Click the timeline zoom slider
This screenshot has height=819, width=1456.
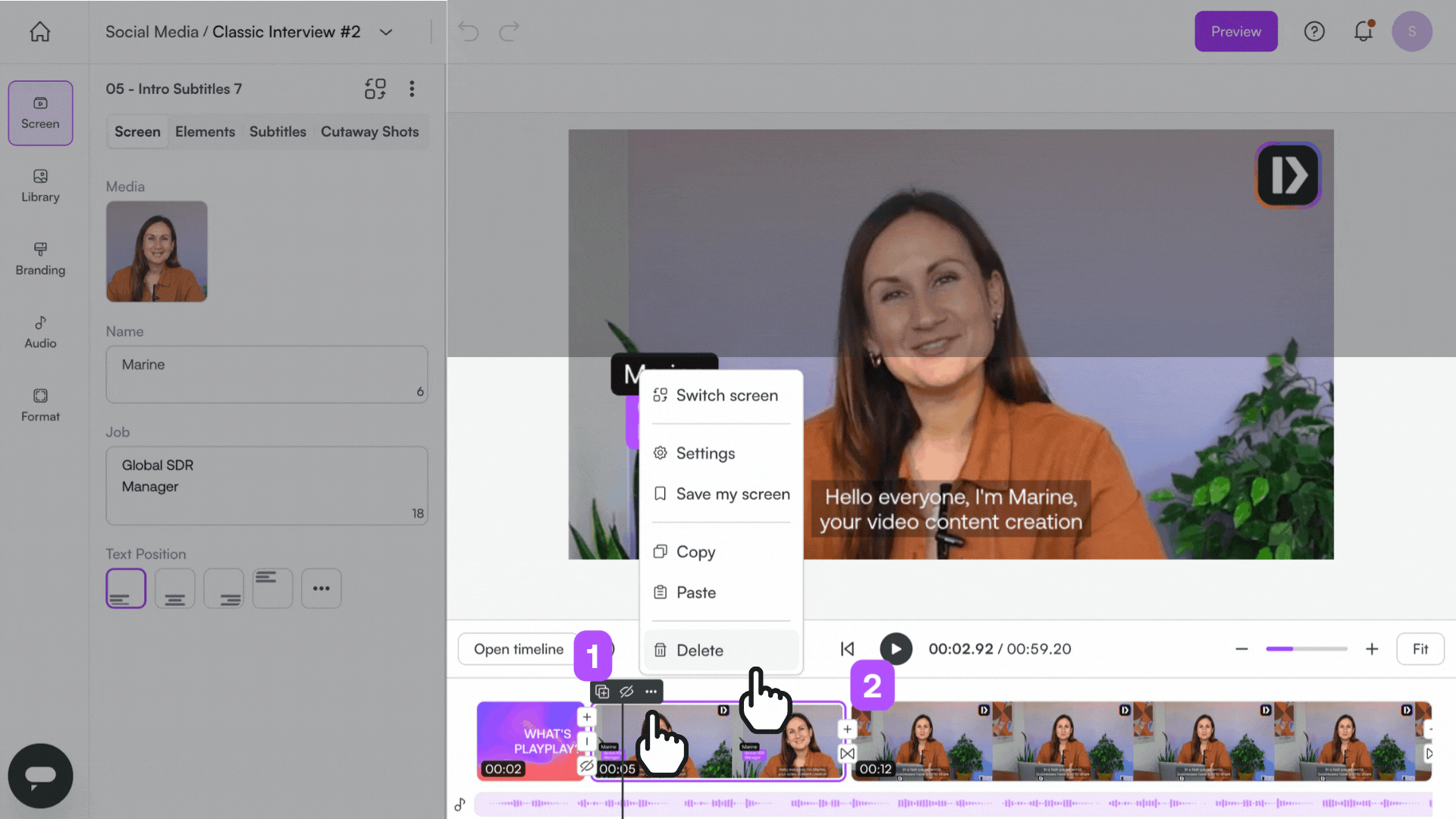pyautogui.click(x=1306, y=649)
